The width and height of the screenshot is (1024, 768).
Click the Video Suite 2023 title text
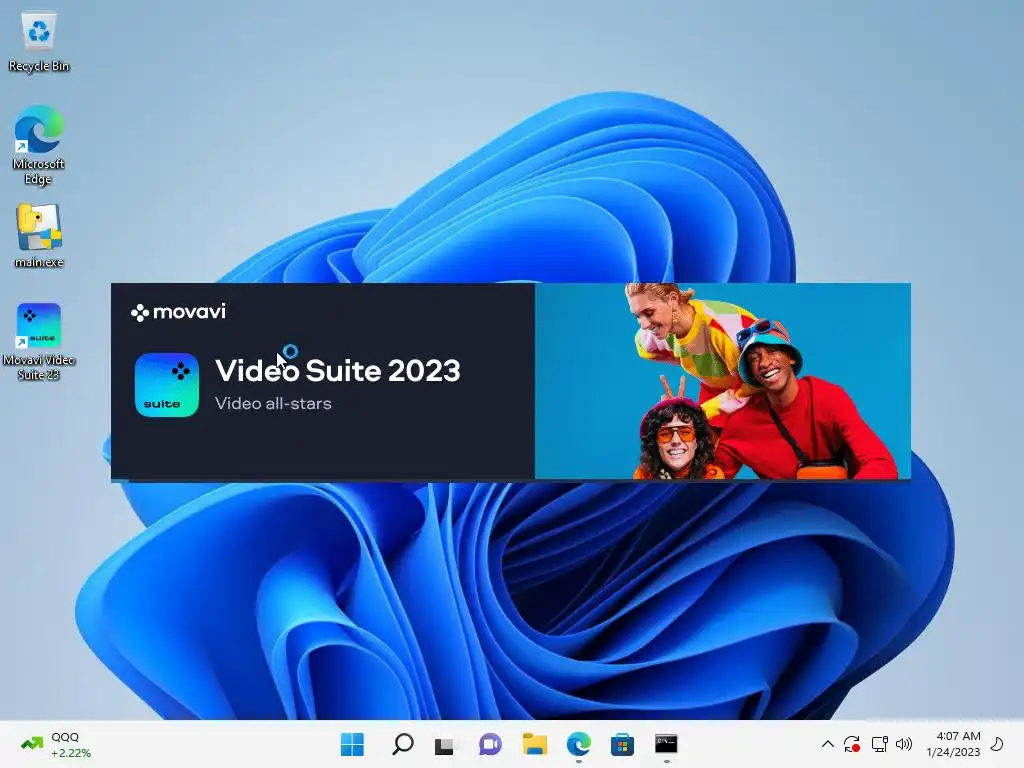coord(338,370)
